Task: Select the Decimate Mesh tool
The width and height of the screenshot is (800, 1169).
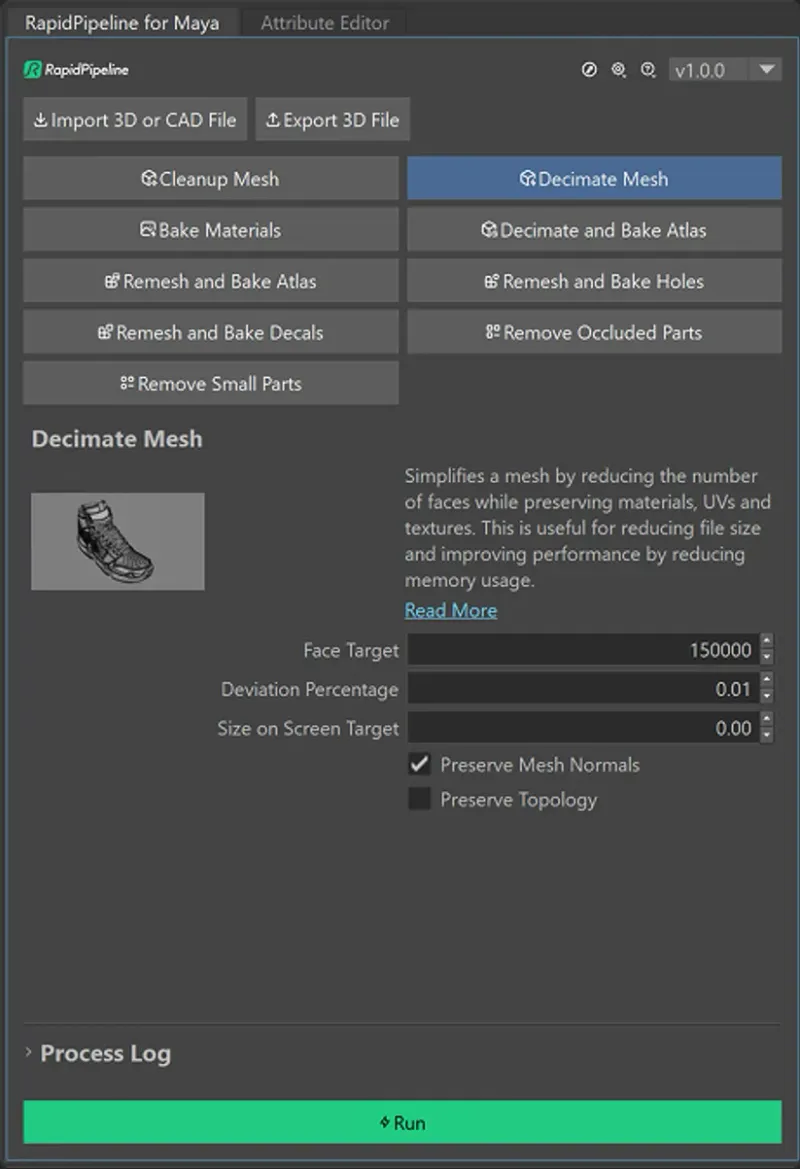Action: click(594, 178)
